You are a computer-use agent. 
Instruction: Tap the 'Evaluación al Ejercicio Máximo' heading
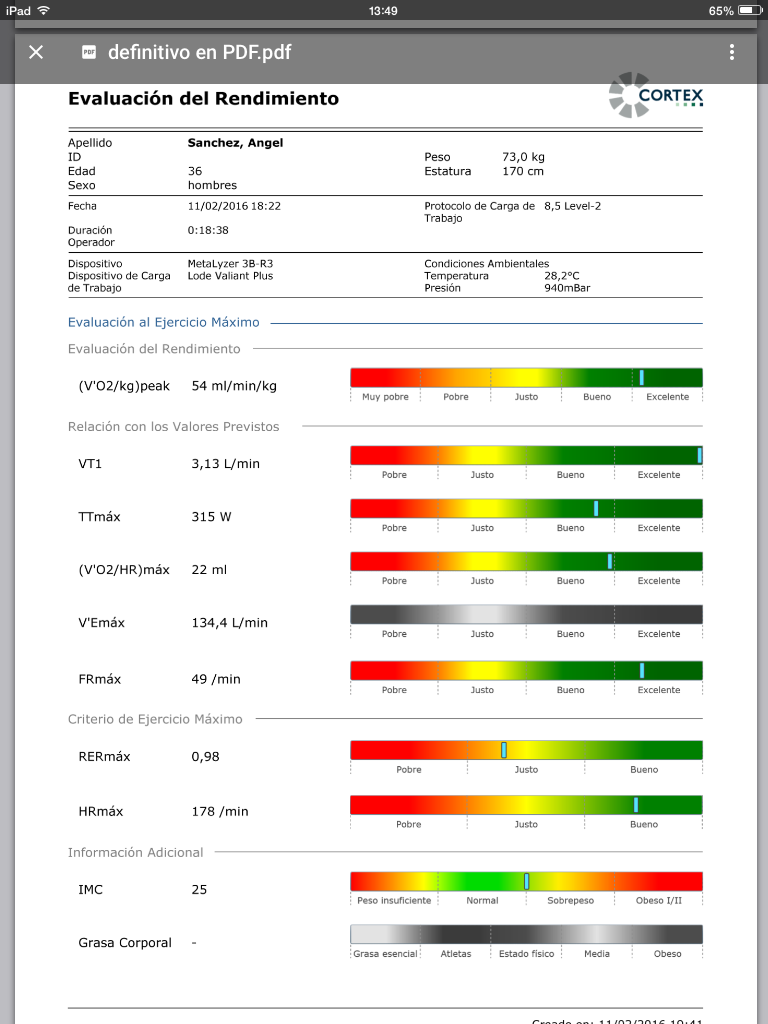(163, 322)
